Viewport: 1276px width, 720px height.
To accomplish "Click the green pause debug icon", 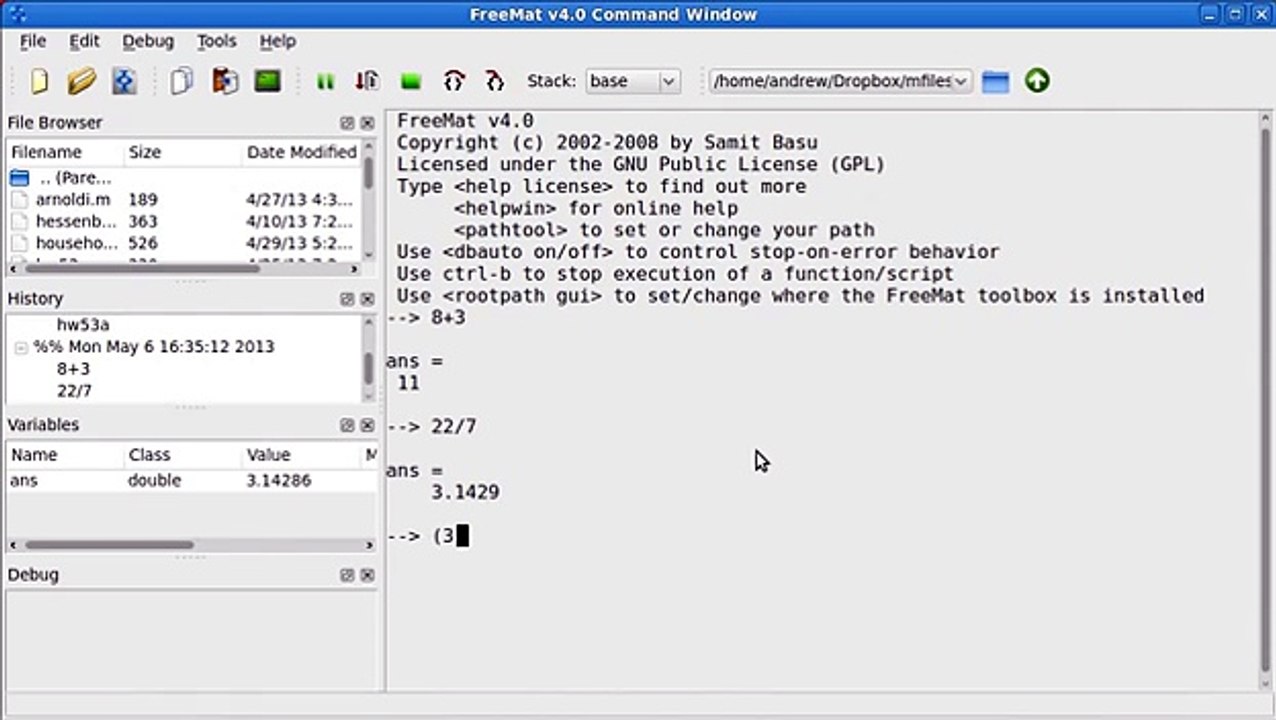I will pyautogui.click(x=325, y=82).
